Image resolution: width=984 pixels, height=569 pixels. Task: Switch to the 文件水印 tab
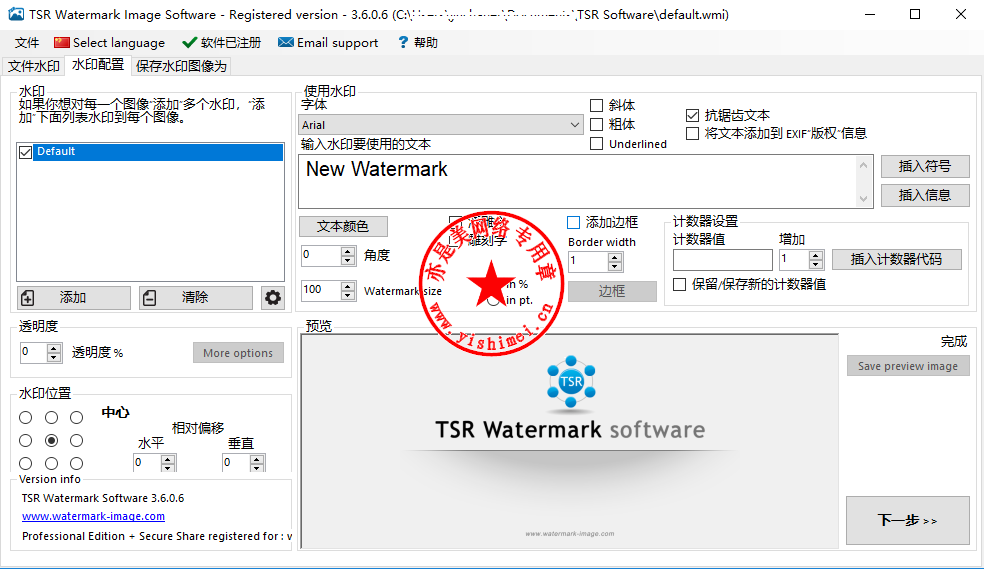34,66
